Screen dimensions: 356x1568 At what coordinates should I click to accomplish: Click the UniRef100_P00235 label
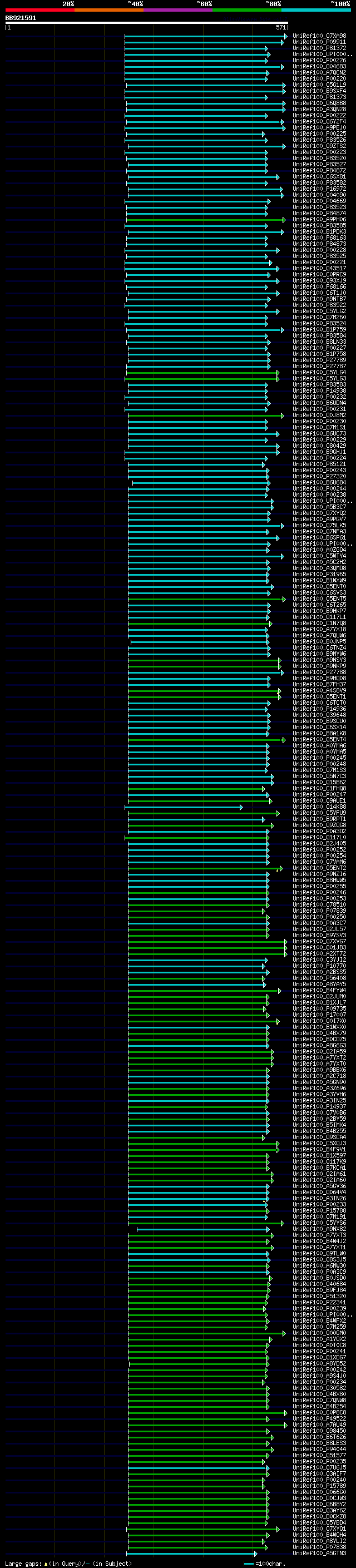click(319, 1461)
